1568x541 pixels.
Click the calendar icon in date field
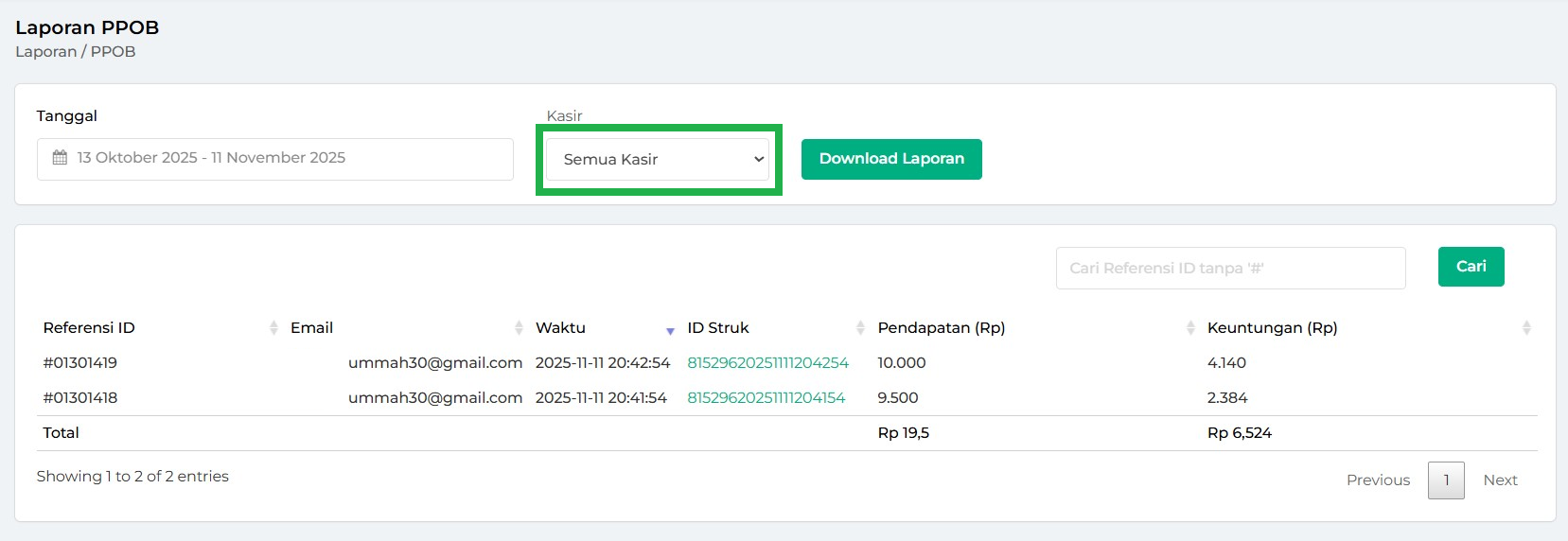pyautogui.click(x=60, y=158)
